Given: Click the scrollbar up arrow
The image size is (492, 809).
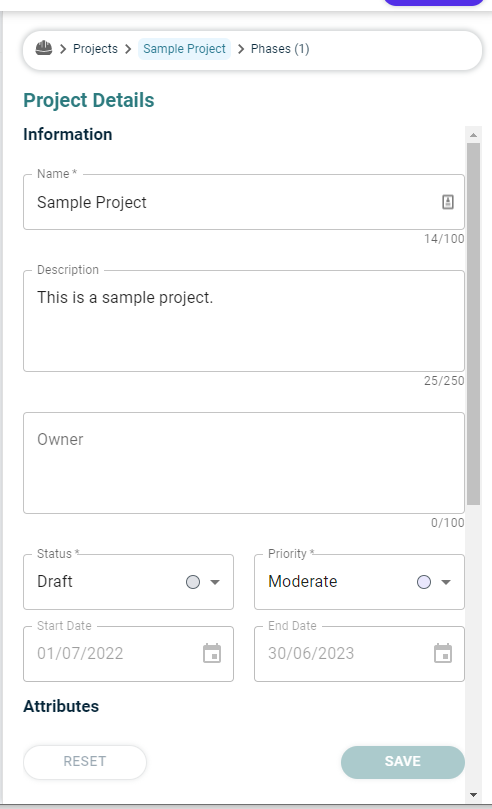Looking at the screenshot, I should click(x=473, y=135).
